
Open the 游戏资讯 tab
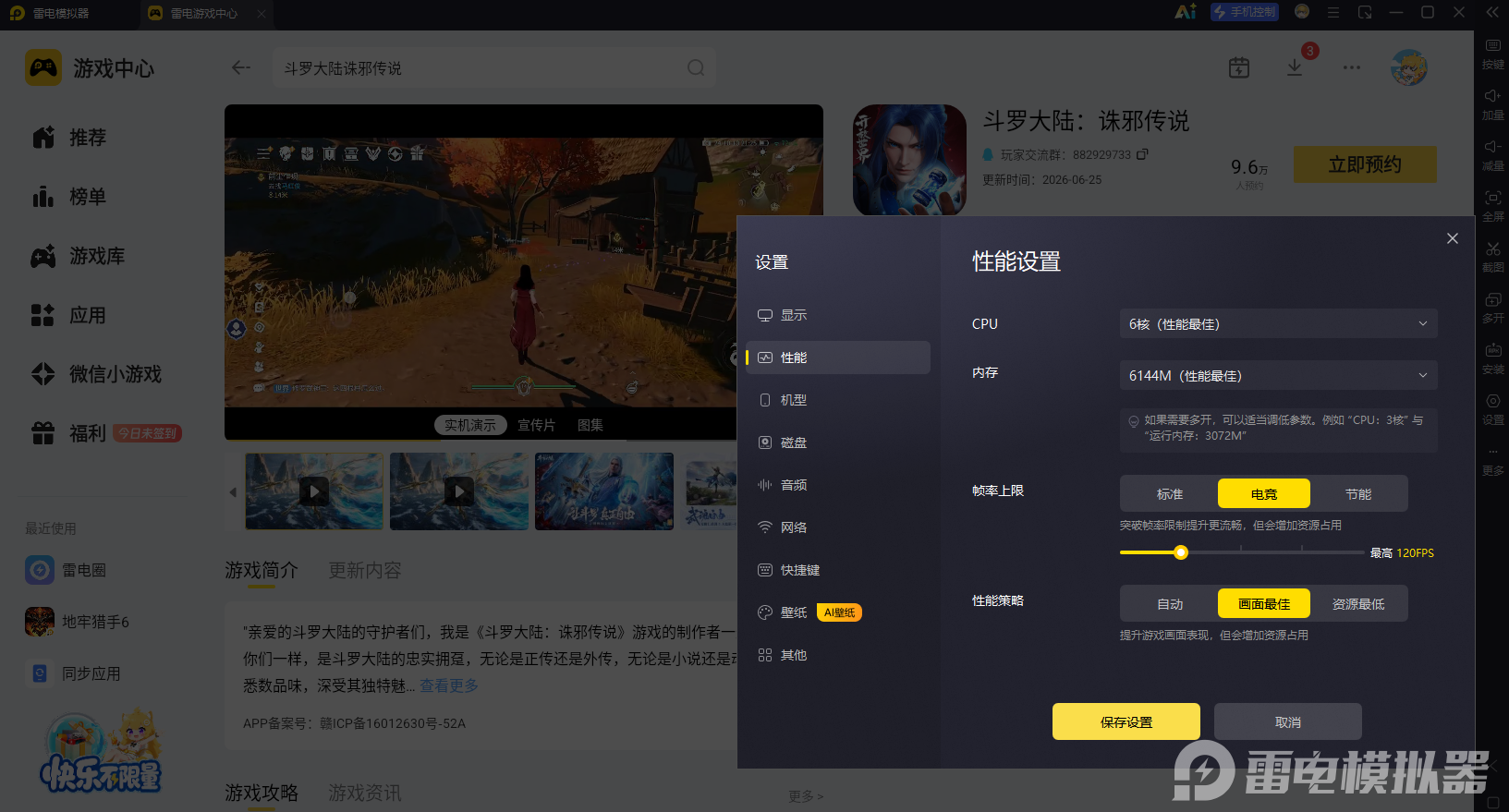(365, 794)
